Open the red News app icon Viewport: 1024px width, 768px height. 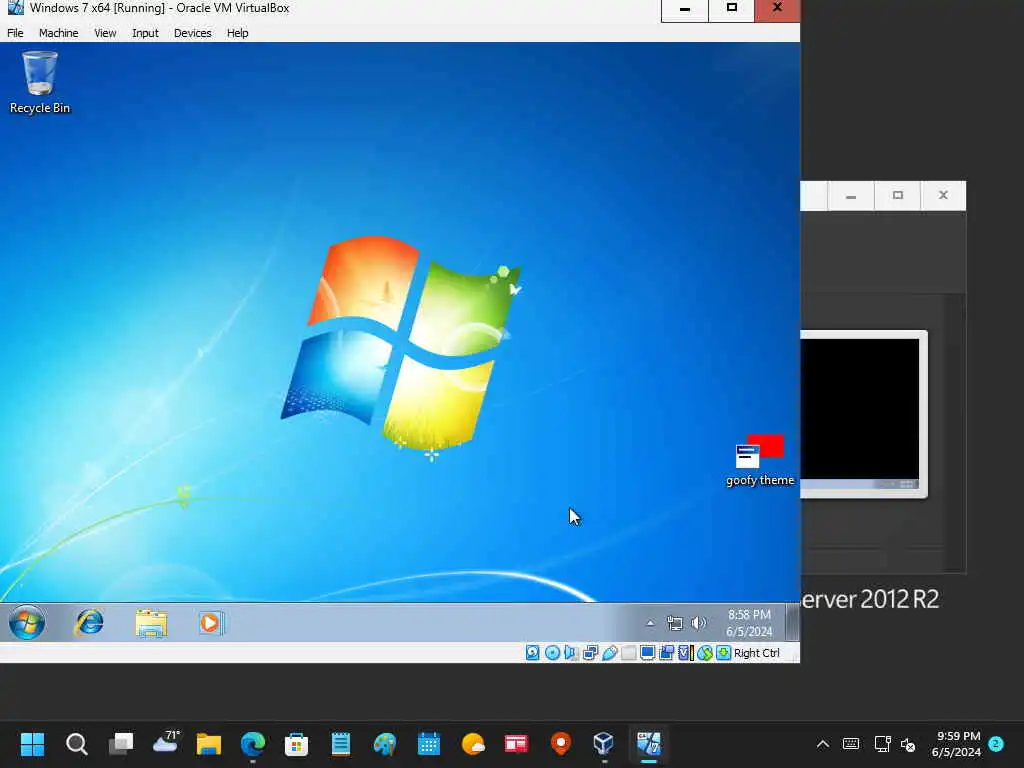point(517,744)
